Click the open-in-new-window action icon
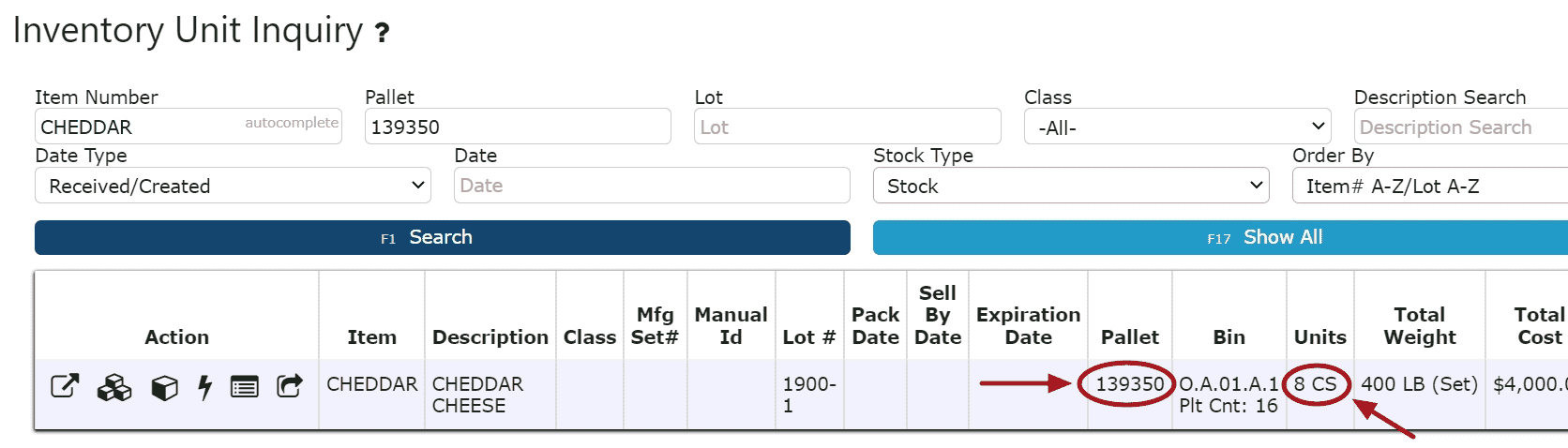Viewport: 1568px width, 448px height. (64, 386)
